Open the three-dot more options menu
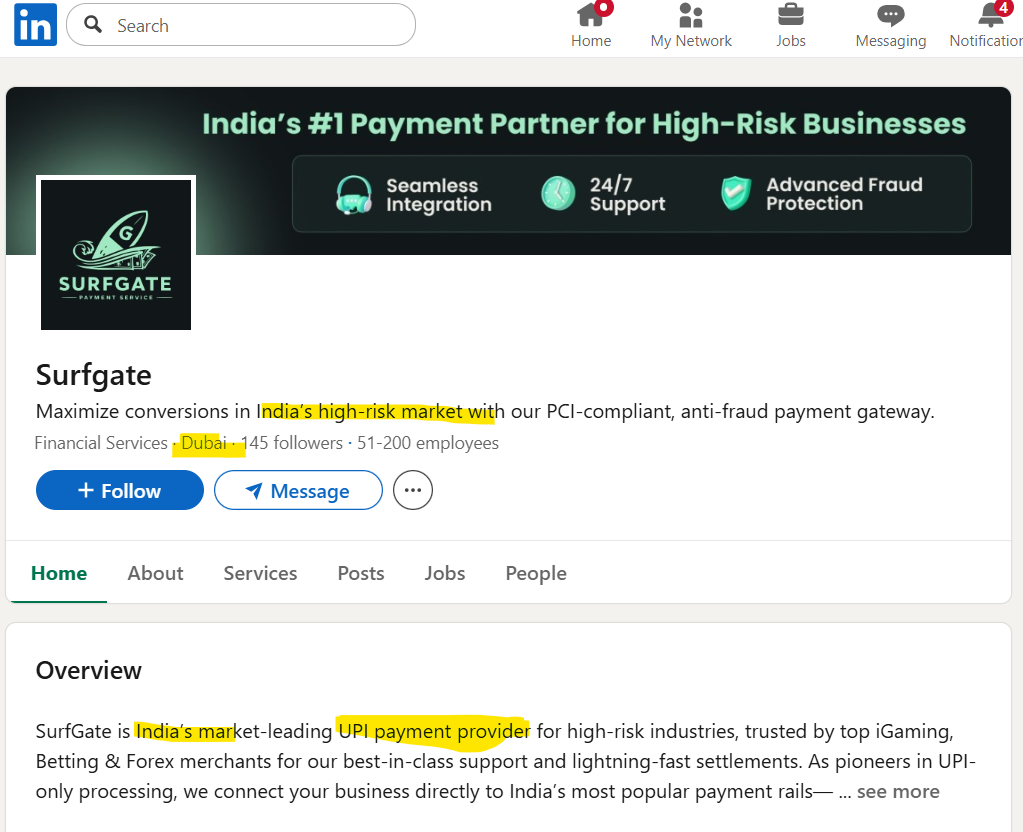Screen dimensions: 1023x832 [x=412, y=491]
